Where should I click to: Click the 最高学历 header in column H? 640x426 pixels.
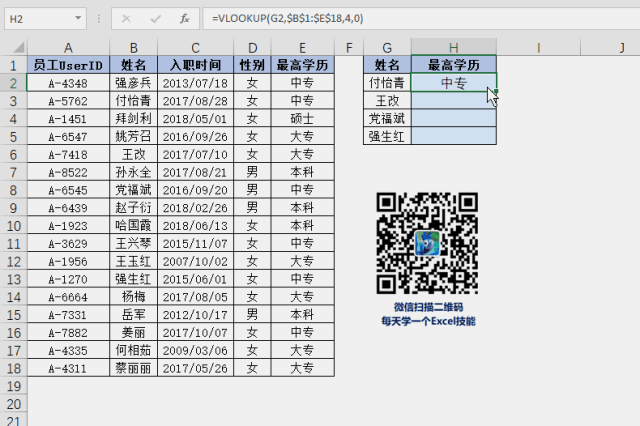454,65
